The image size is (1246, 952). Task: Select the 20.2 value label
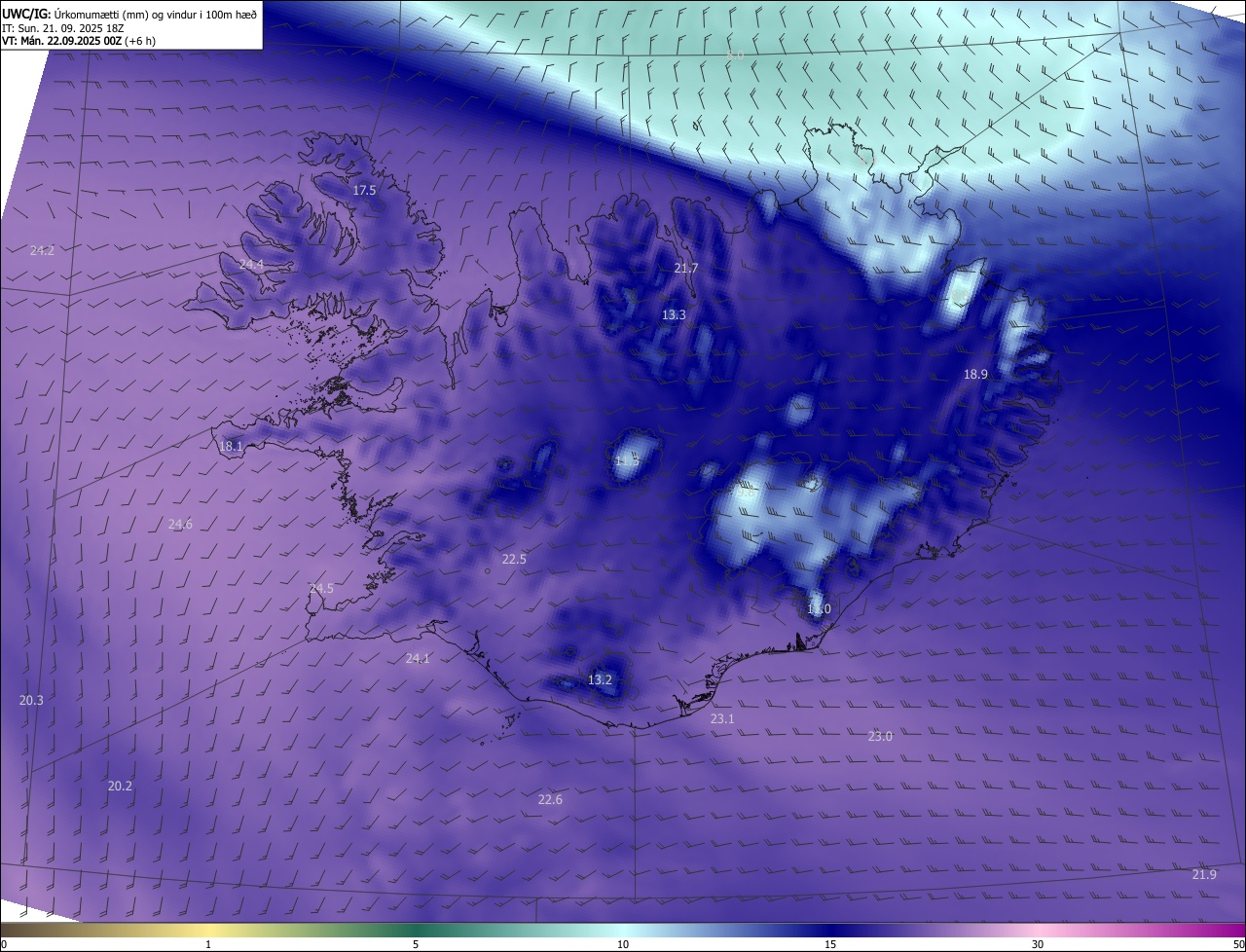(x=120, y=786)
